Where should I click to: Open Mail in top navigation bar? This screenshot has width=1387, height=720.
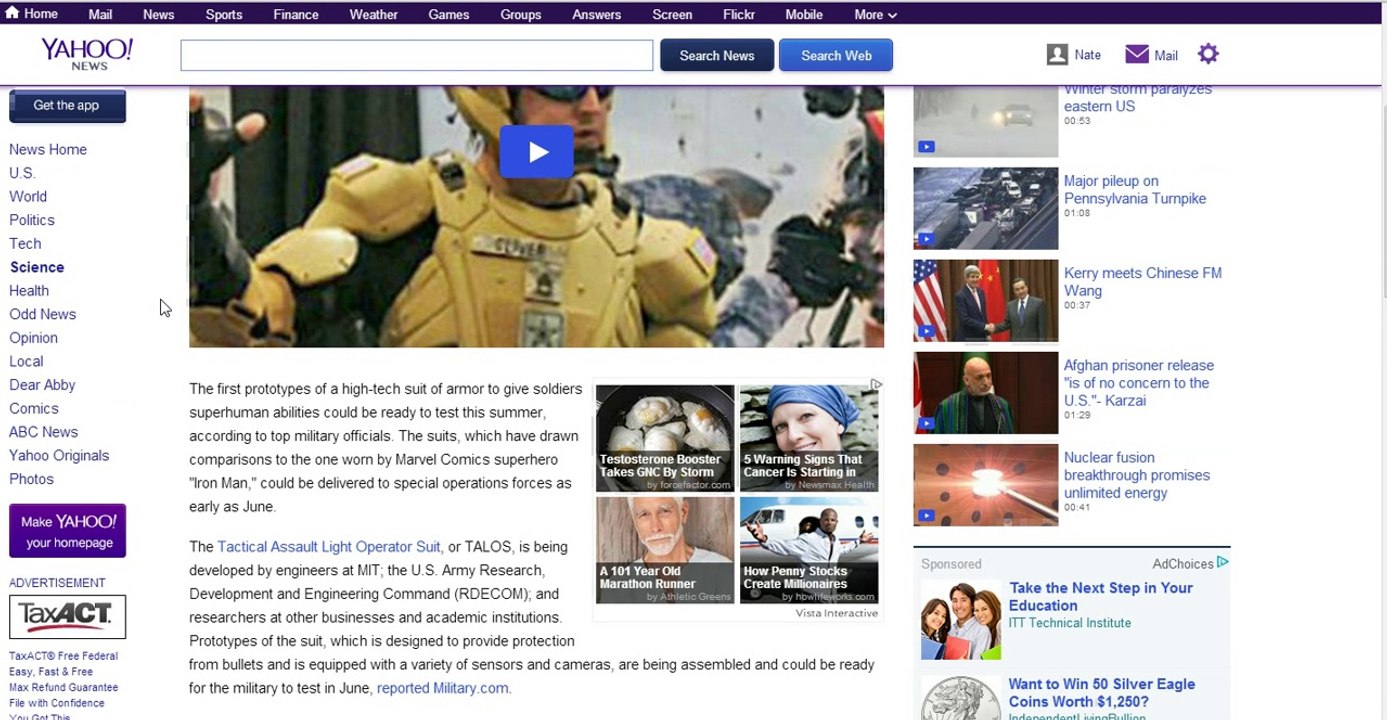pyautogui.click(x=100, y=15)
